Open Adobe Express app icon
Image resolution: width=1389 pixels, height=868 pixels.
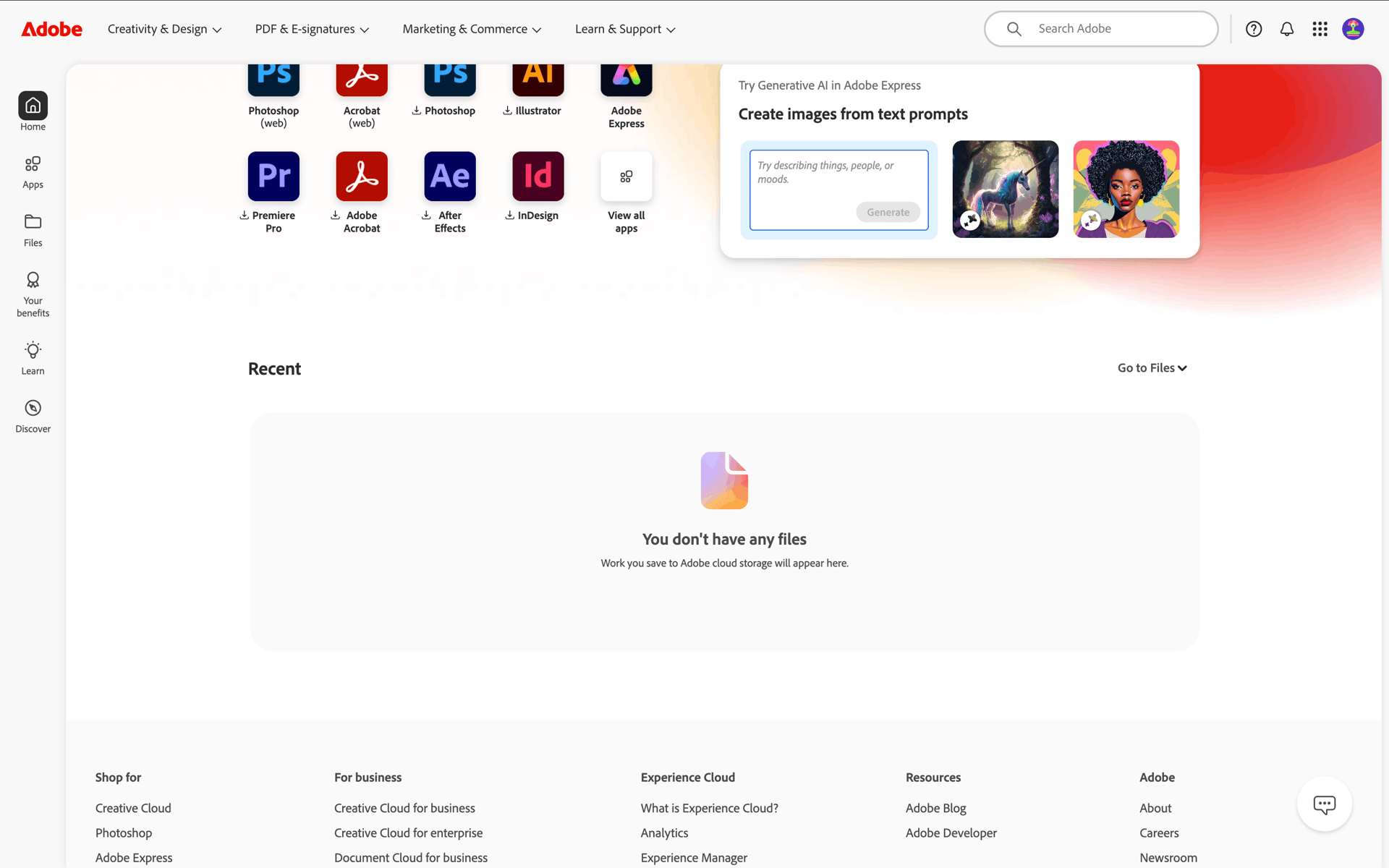(626, 80)
